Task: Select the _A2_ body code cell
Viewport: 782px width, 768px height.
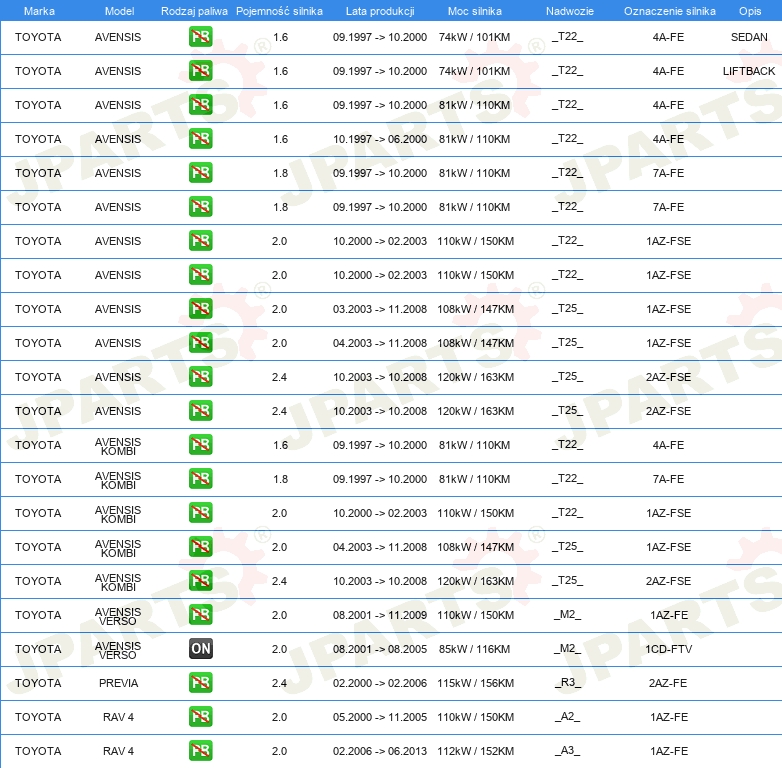Action: coord(567,716)
